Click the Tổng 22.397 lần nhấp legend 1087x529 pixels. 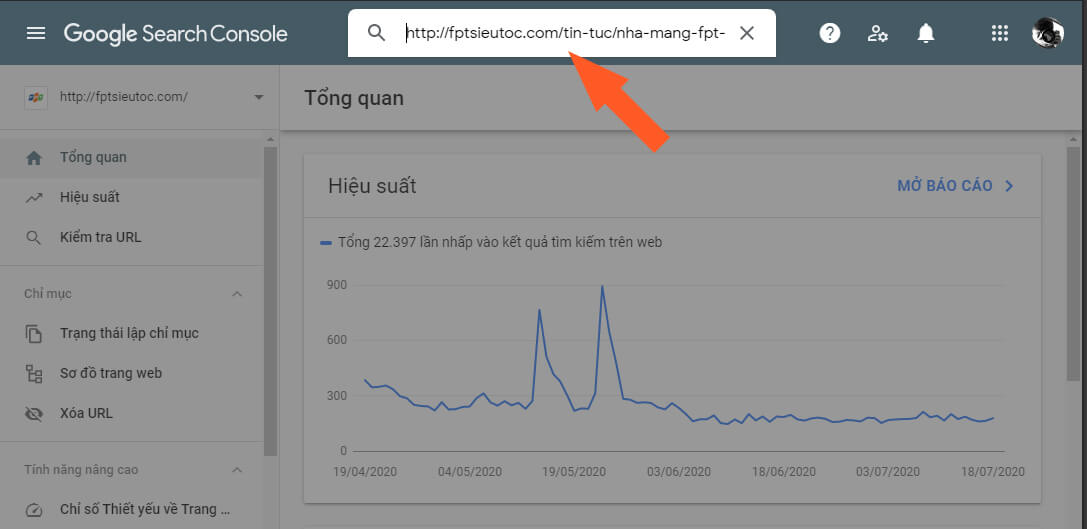pos(491,243)
